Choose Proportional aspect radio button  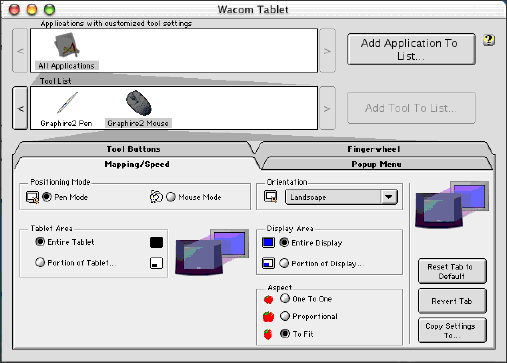tap(285, 316)
